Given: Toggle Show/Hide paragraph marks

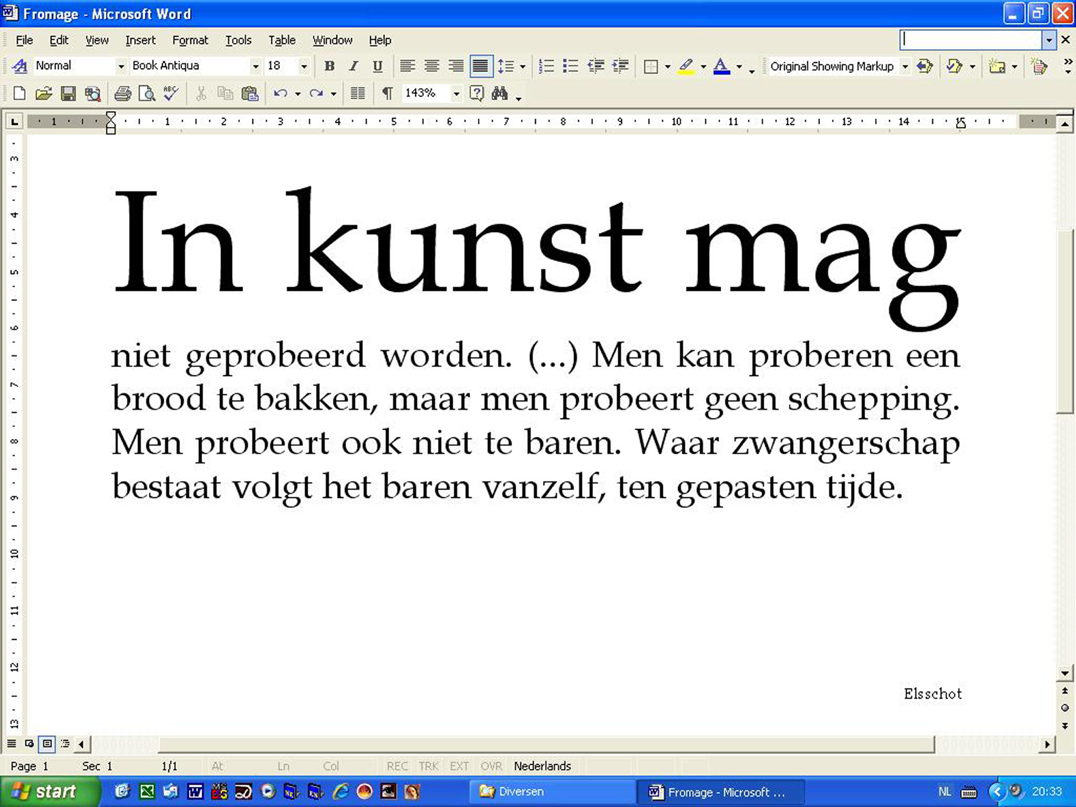Looking at the screenshot, I should coord(387,94).
